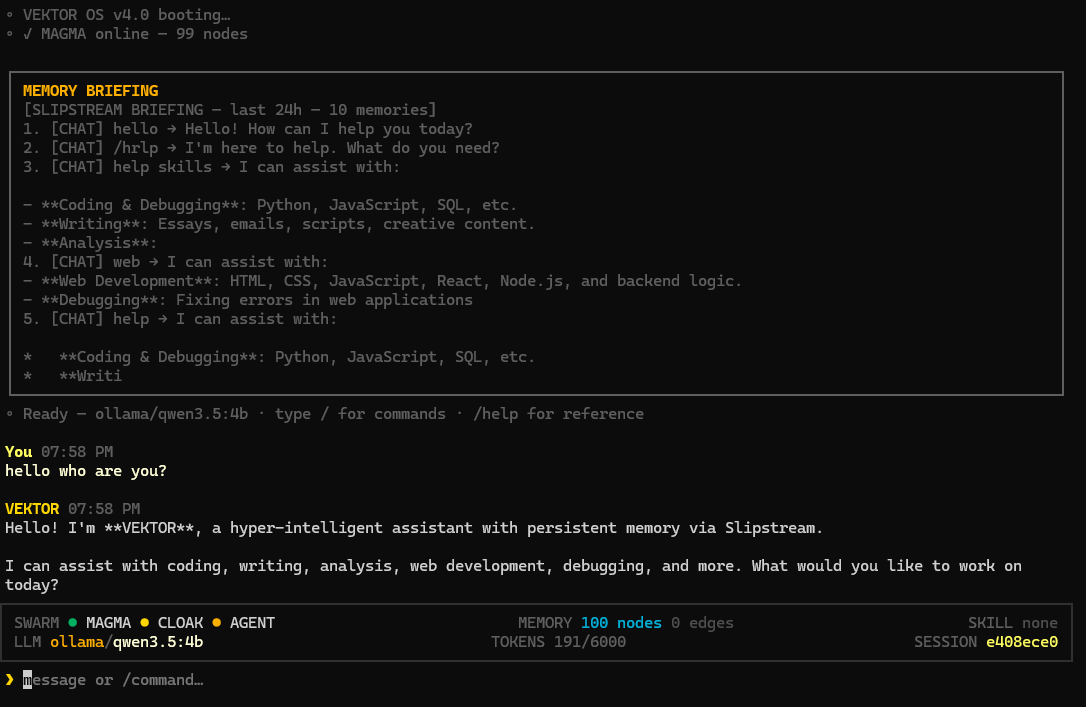
Task: Click the yellow CLOAK status indicator
Action: point(181,622)
